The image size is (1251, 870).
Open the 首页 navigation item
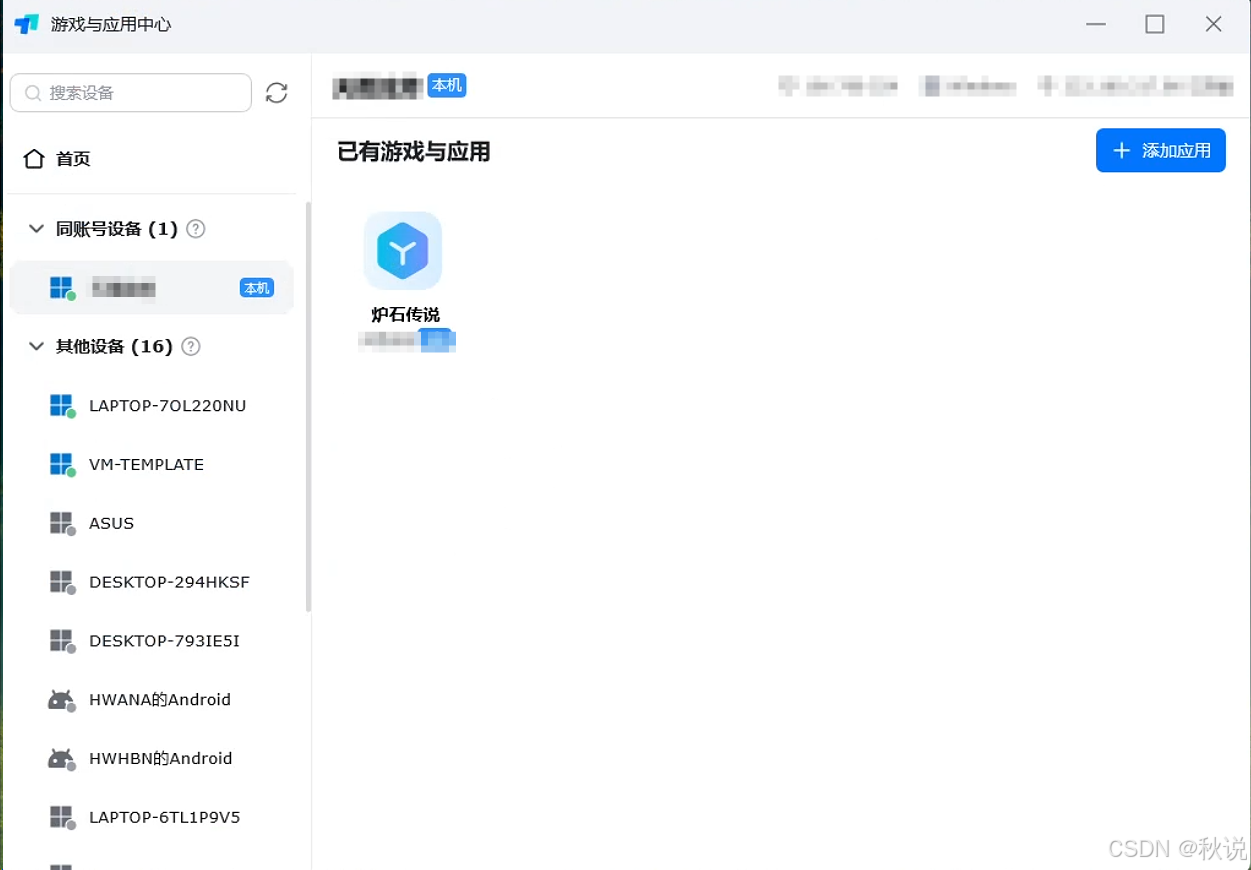tap(72, 158)
